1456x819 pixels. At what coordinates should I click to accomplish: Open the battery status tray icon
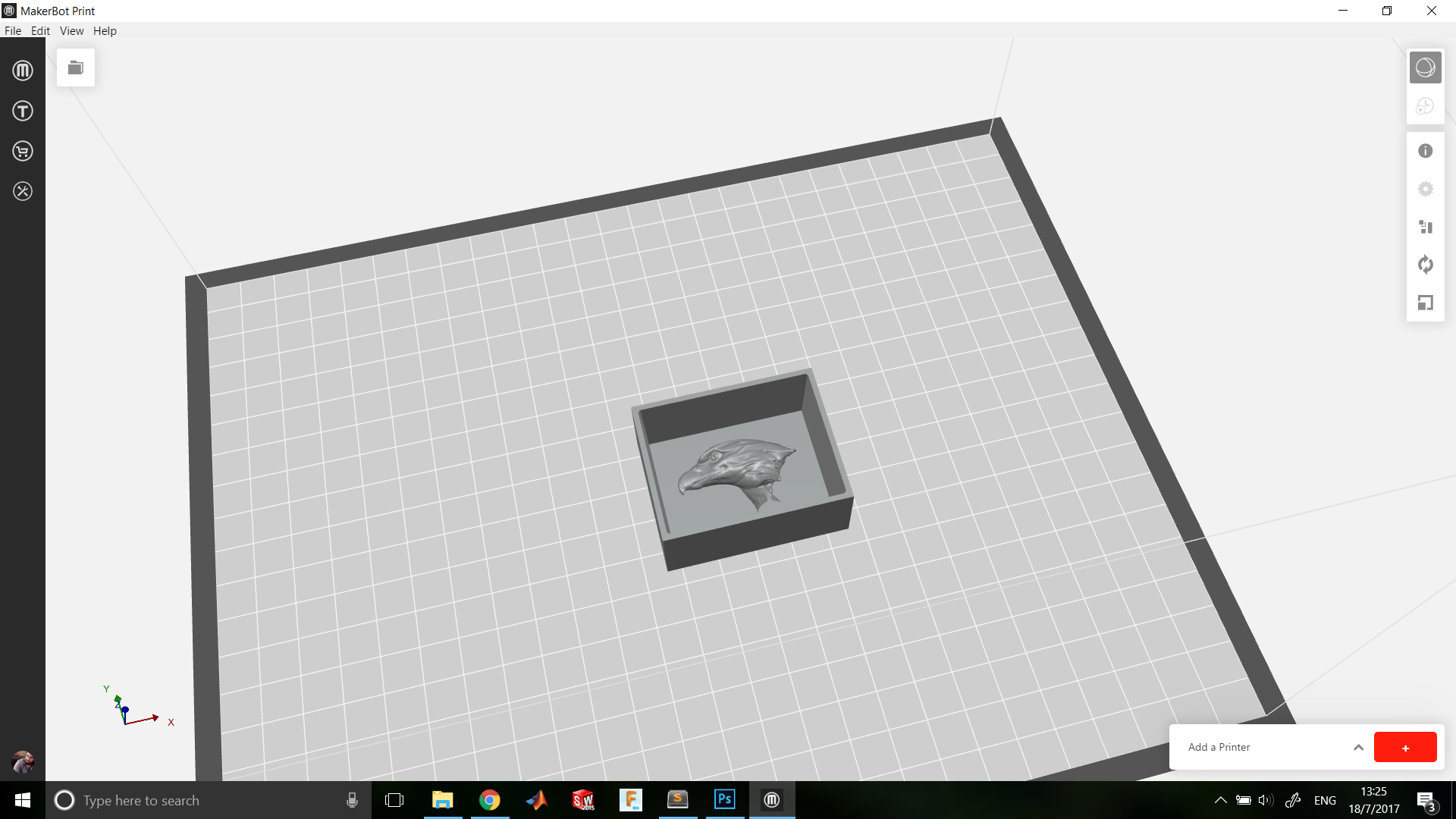coord(1244,800)
